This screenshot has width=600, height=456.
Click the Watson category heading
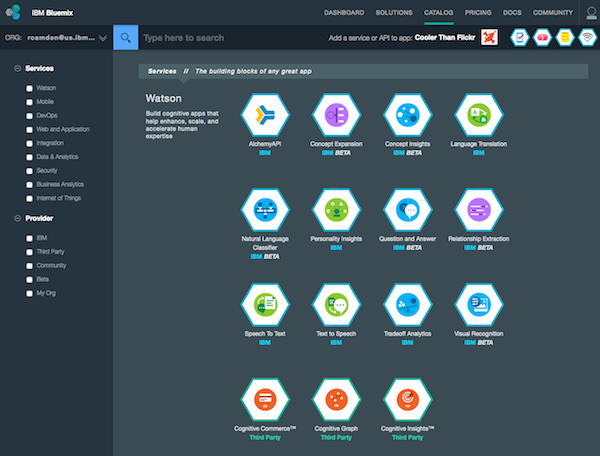[163, 98]
